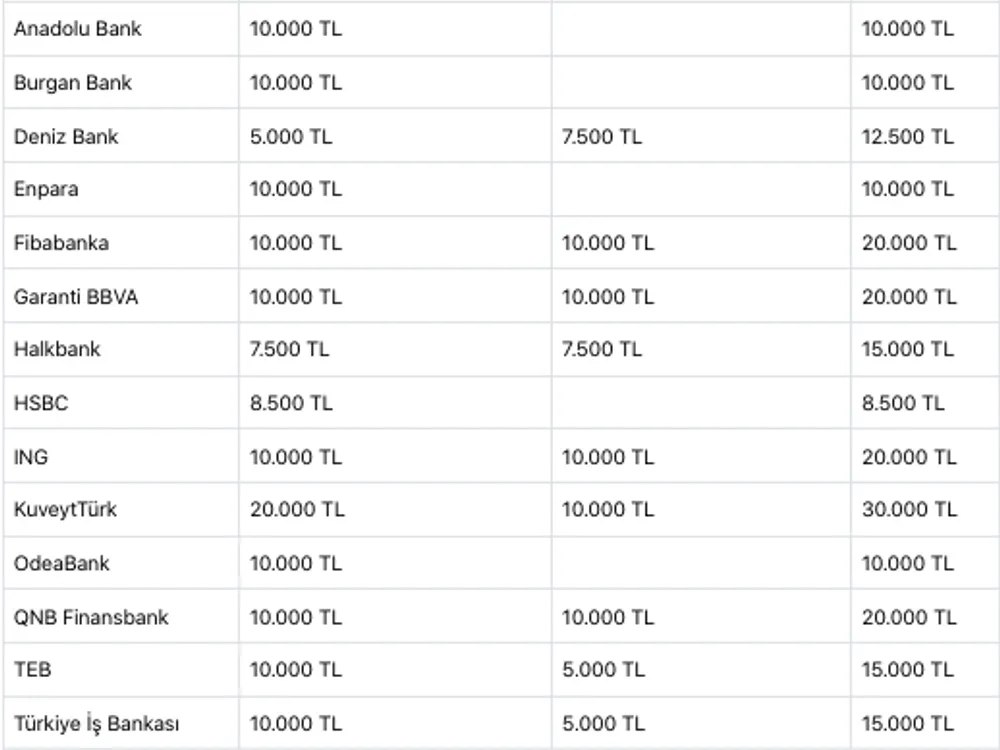Click Deniz Bank's 12.500 TL amount

(908, 136)
